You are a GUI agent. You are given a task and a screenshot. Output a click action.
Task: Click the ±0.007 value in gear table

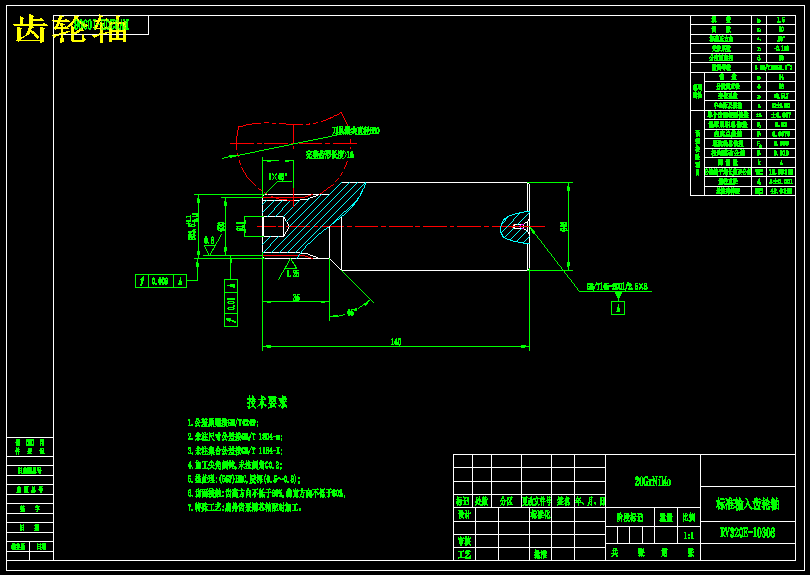pos(781,115)
